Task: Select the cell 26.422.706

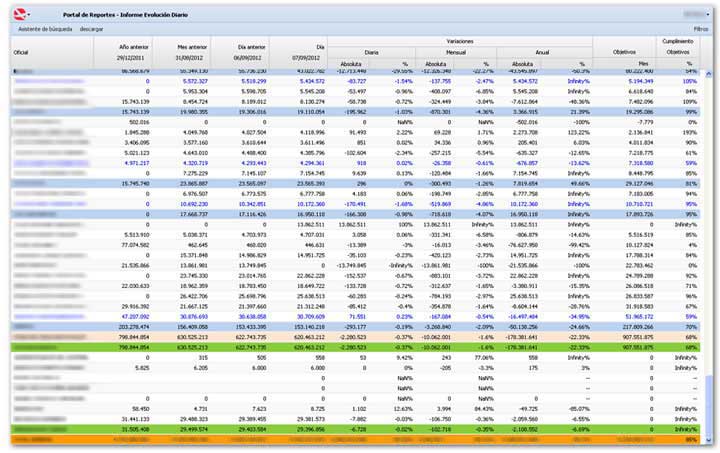Action: pos(194,296)
